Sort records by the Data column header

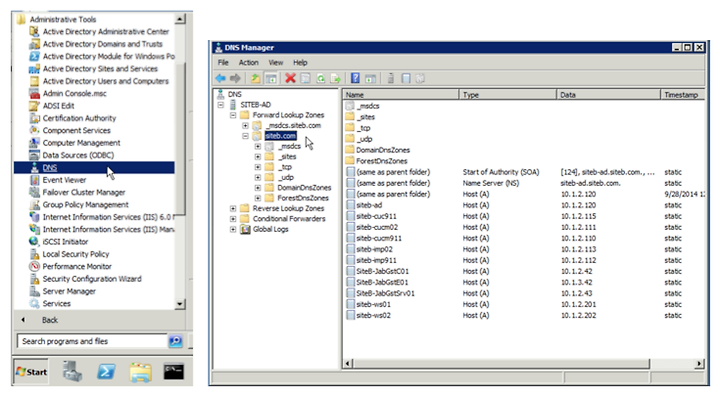tap(608, 95)
